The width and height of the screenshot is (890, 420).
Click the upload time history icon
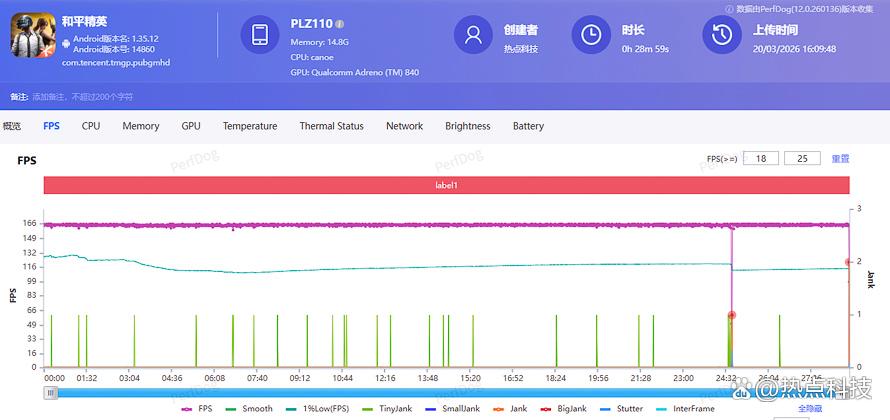(721, 35)
